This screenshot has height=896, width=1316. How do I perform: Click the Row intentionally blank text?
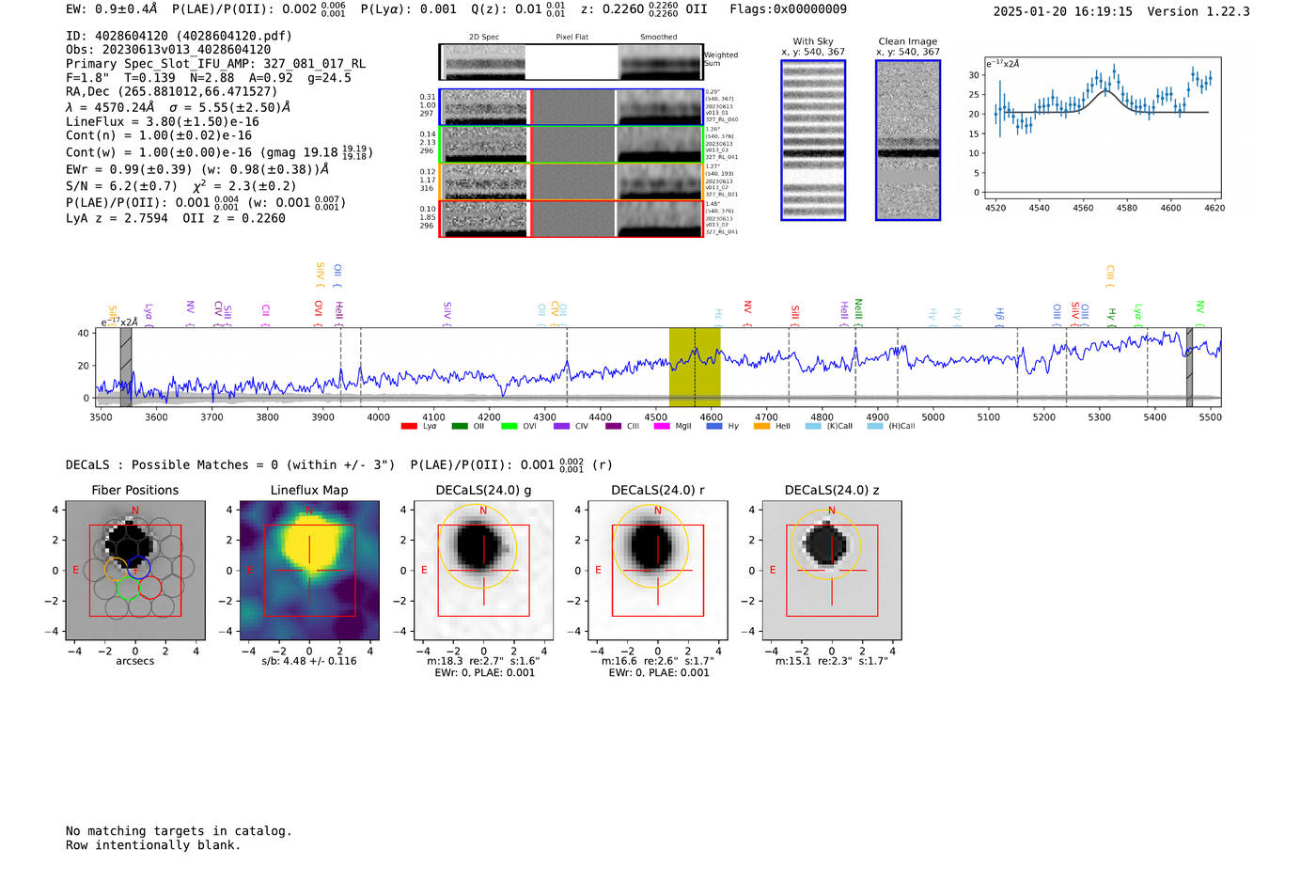point(153,845)
